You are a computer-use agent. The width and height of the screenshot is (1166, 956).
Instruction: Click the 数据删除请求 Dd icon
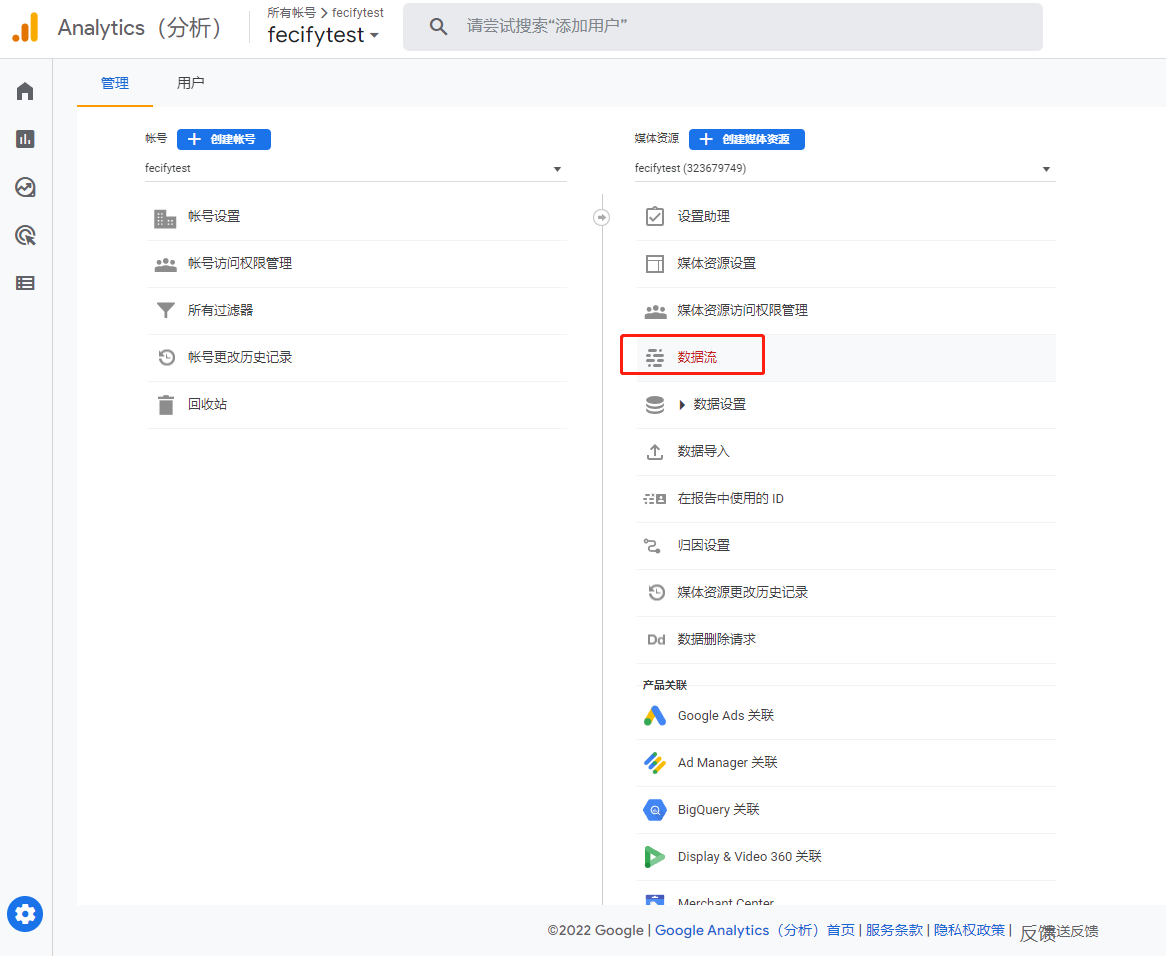[x=656, y=639]
